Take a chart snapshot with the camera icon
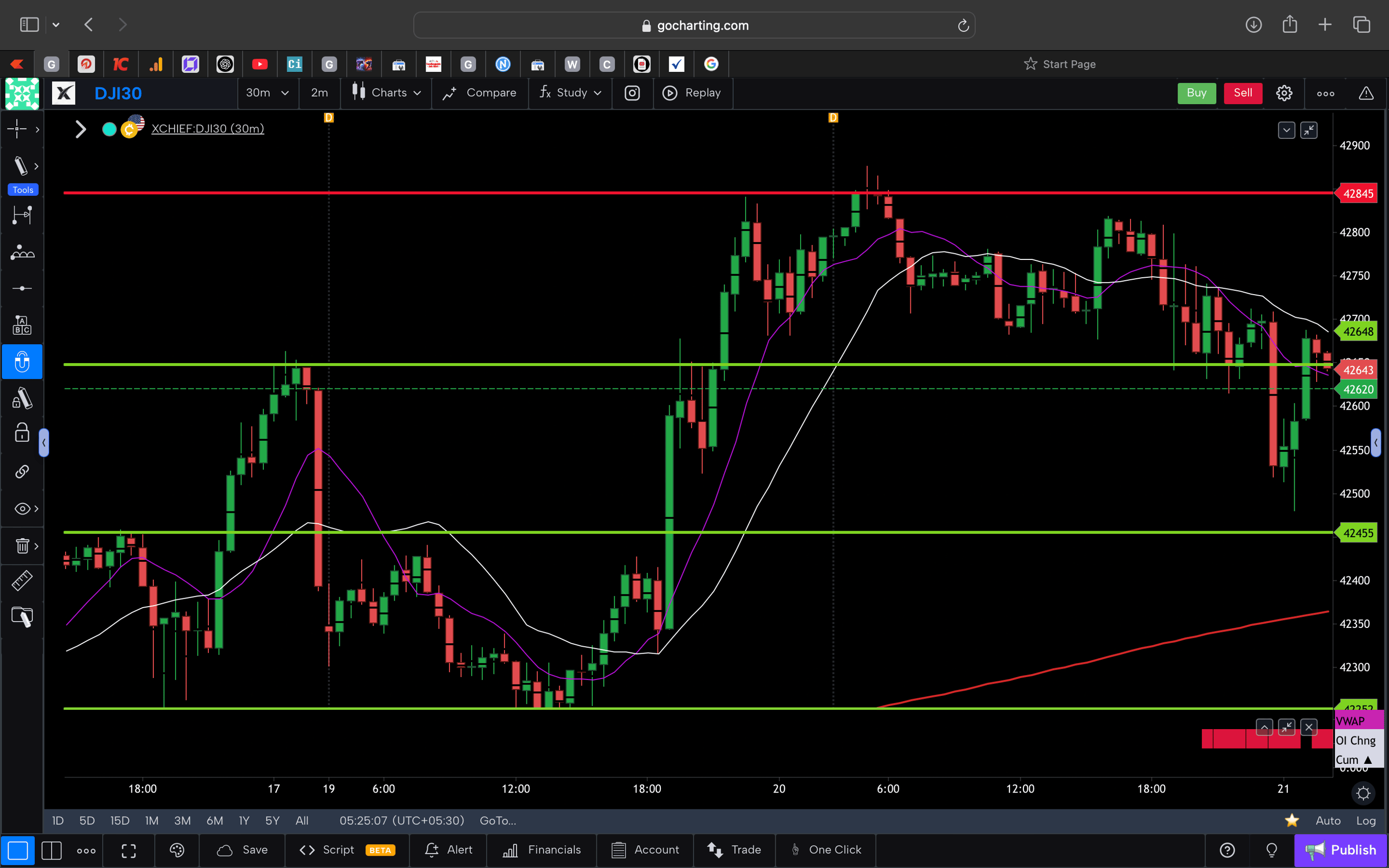Image resolution: width=1389 pixels, height=868 pixels. pos(632,92)
